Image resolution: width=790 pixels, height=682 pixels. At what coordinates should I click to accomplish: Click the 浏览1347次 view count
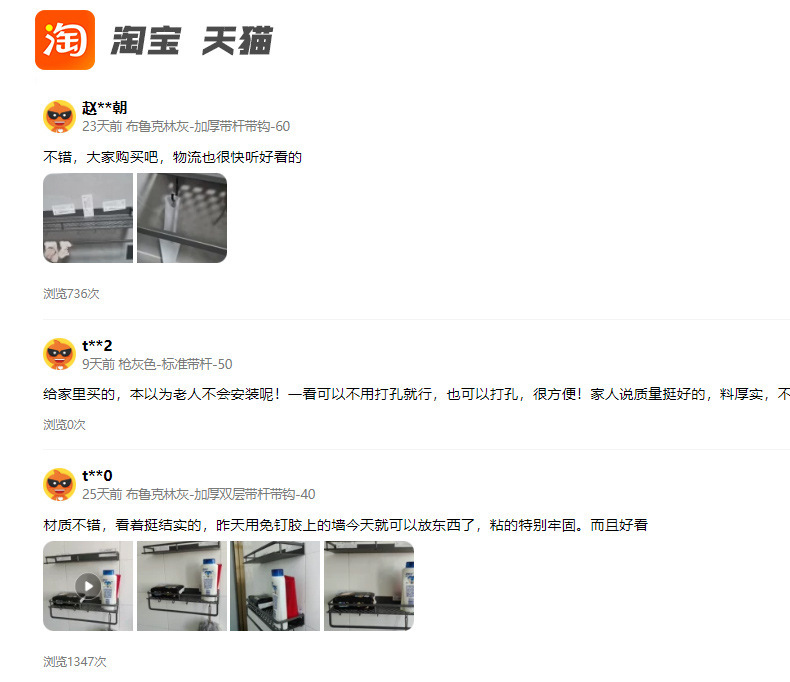pos(75,662)
